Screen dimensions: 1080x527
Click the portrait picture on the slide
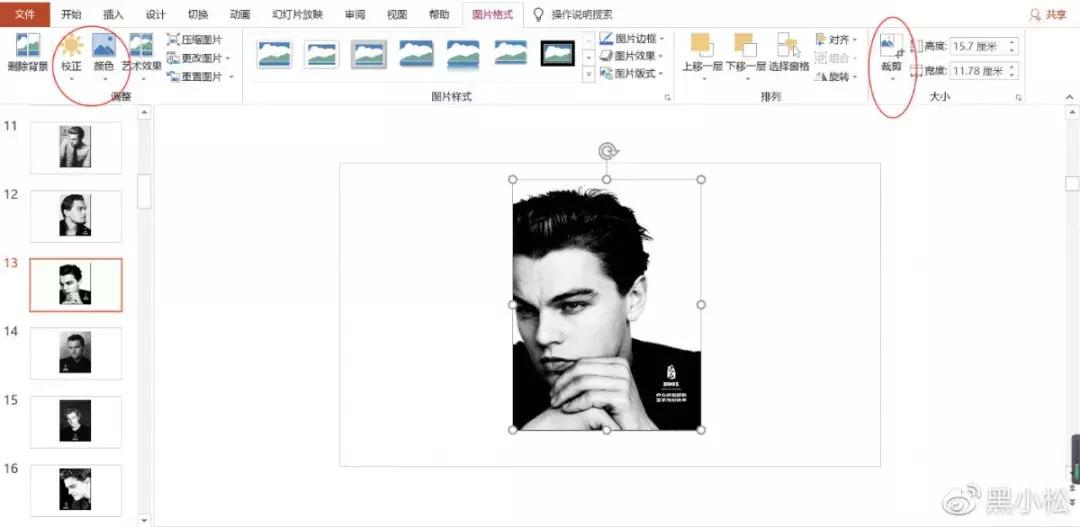(607, 304)
